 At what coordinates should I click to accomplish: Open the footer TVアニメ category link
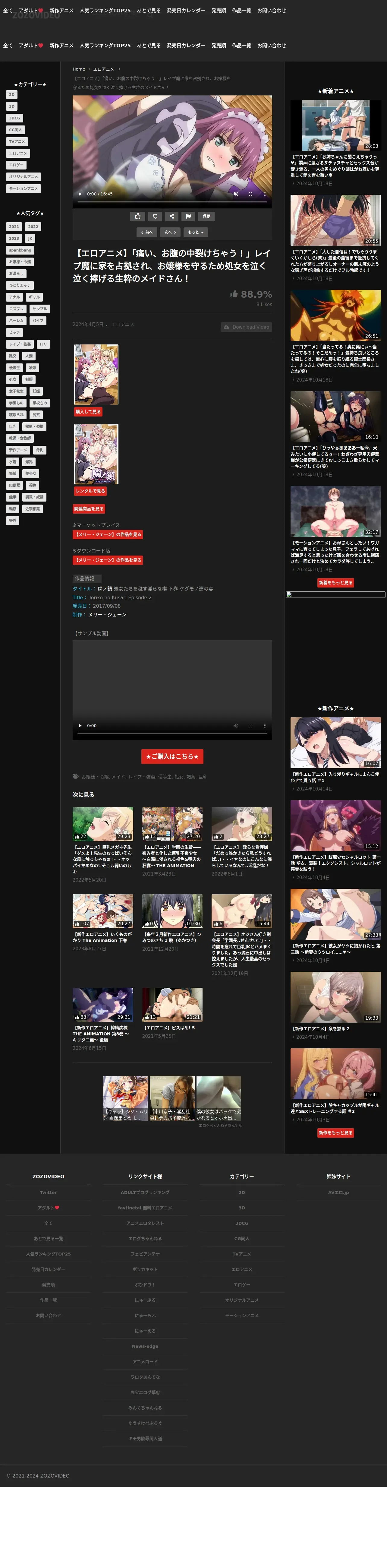241,1254
